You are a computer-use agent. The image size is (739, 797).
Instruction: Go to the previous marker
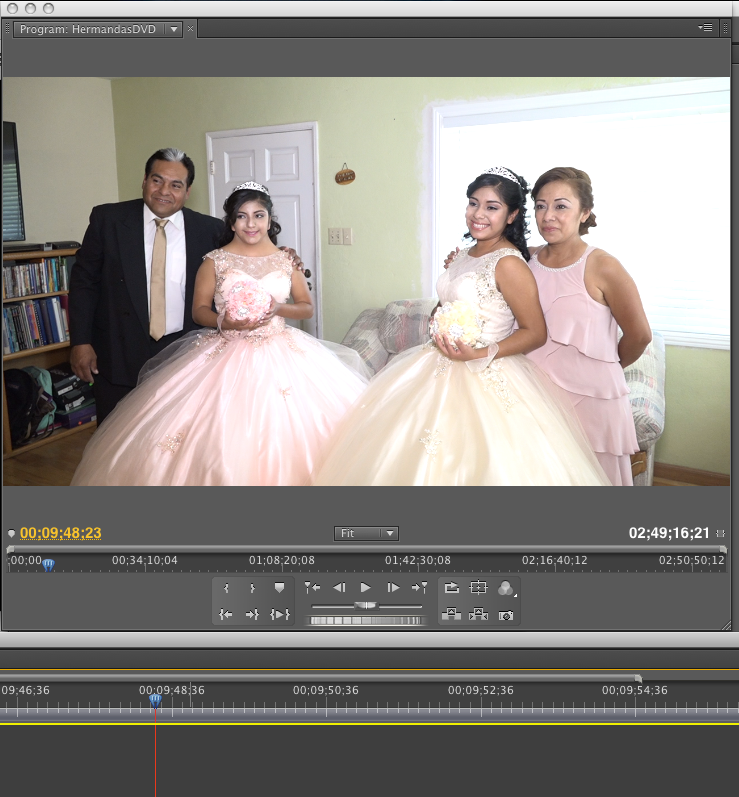[312, 588]
